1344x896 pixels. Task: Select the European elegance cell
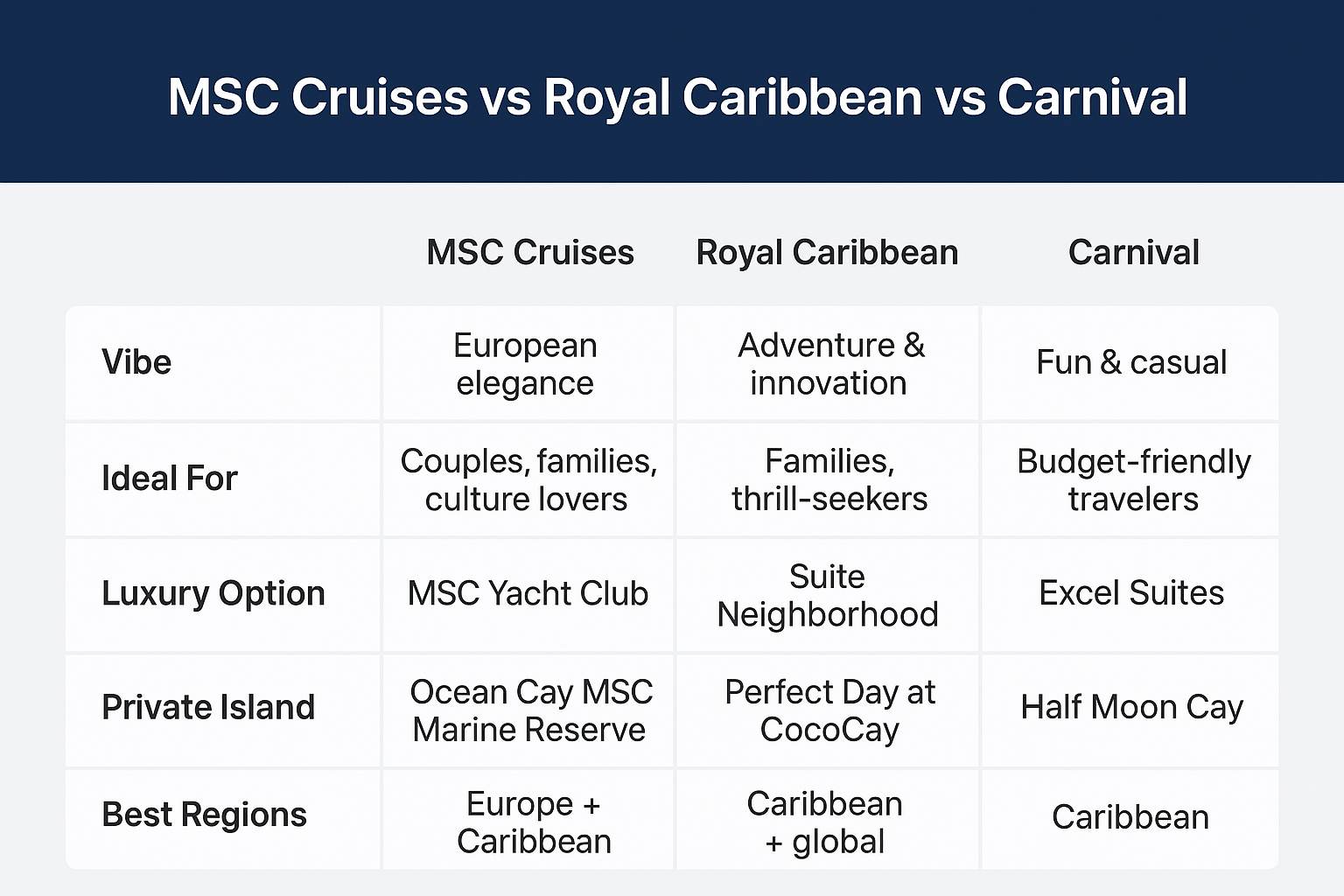[525, 364]
